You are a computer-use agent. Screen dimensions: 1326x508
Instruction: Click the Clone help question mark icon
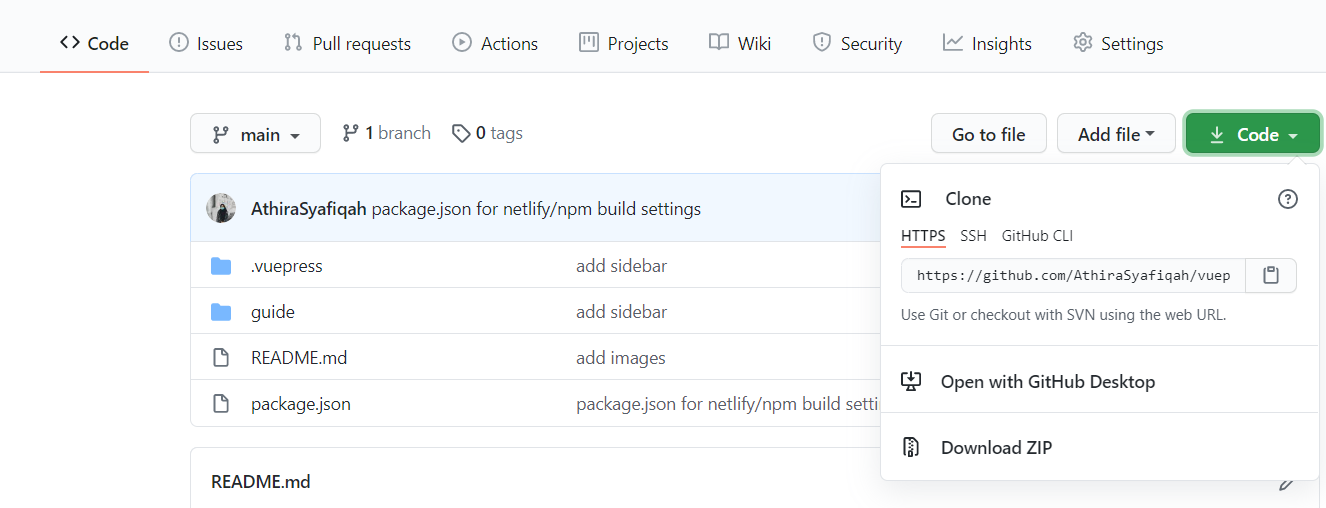tap(1288, 199)
